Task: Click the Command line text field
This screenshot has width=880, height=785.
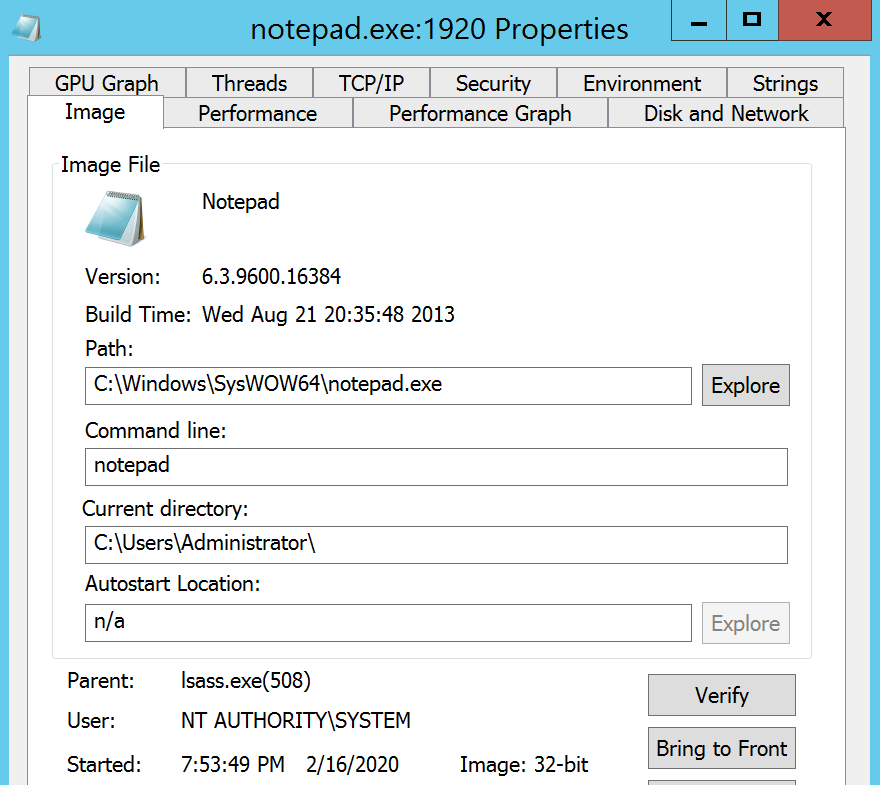Action: [x=436, y=466]
